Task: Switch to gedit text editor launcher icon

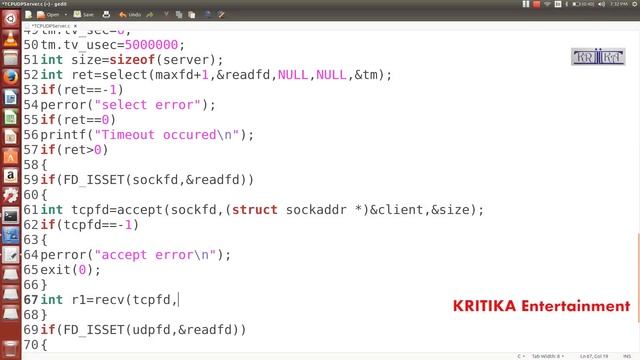Action: click(x=11, y=256)
